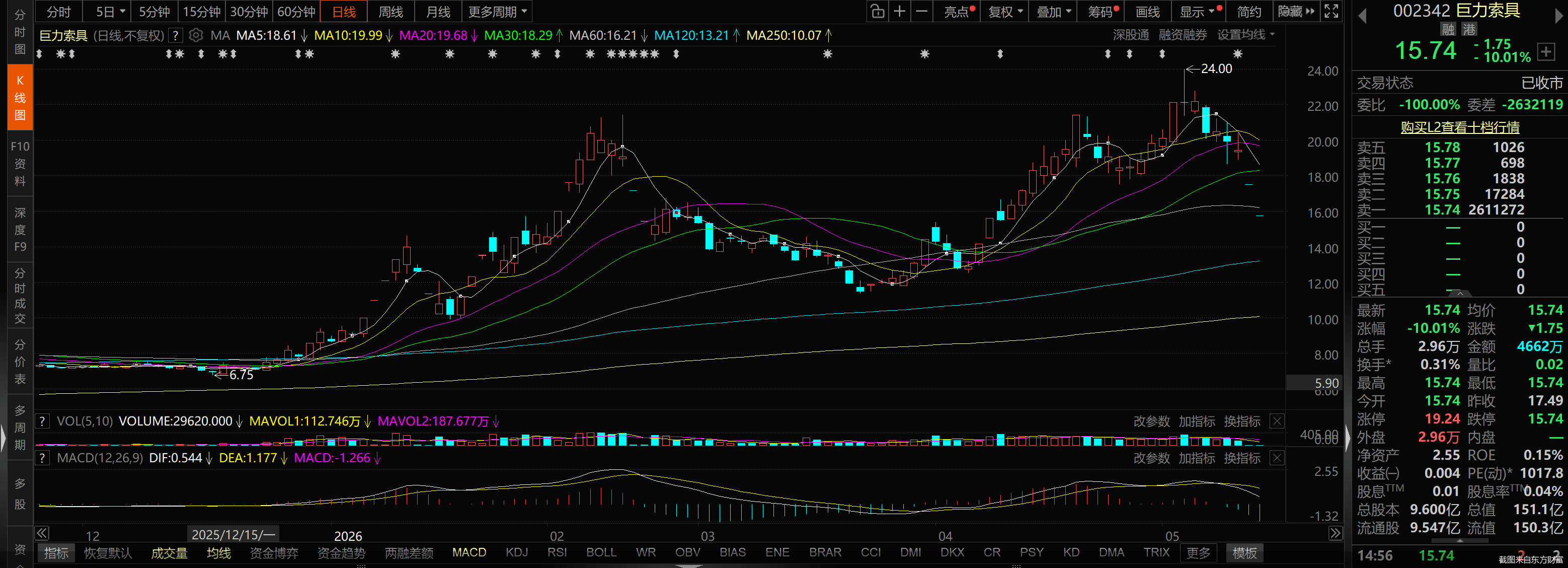Select the 日线 daily chart tab
The height and width of the screenshot is (568, 1568).
pyautogui.click(x=344, y=12)
